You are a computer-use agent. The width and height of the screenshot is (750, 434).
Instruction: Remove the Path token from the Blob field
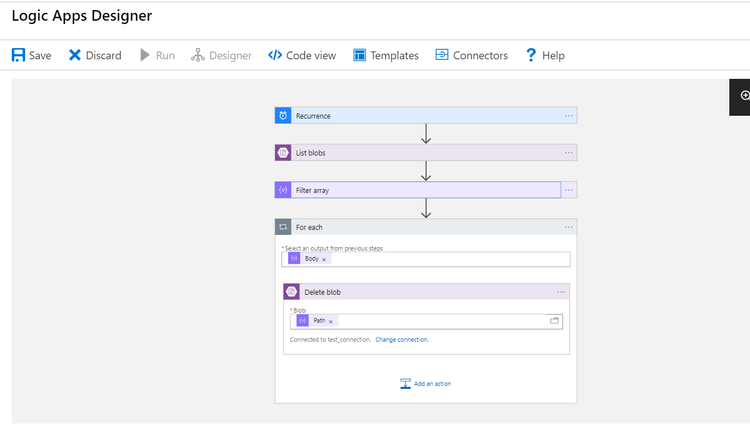tap(331, 321)
